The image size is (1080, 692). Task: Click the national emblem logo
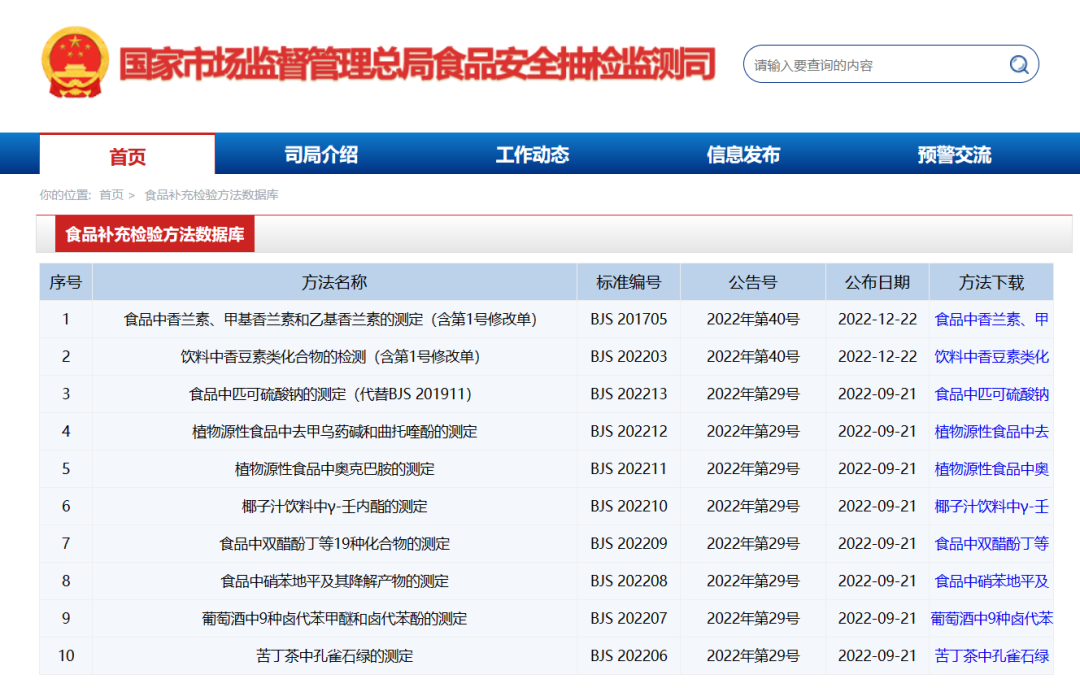pos(75,62)
